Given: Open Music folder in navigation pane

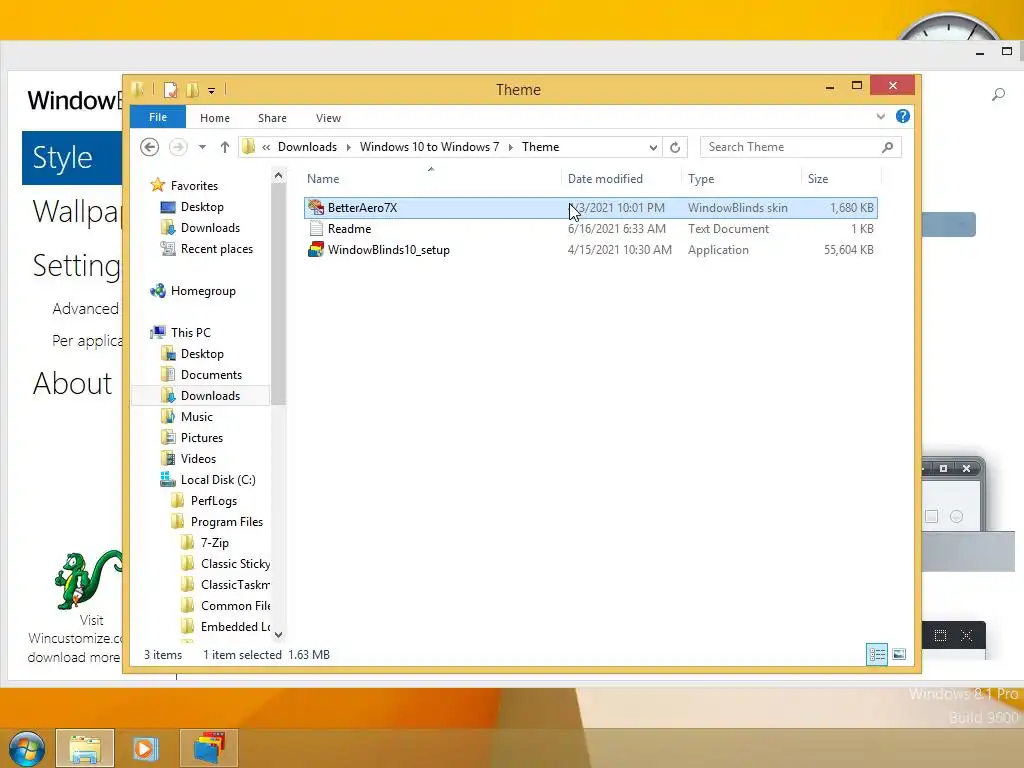Looking at the screenshot, I should click(197, 417).
